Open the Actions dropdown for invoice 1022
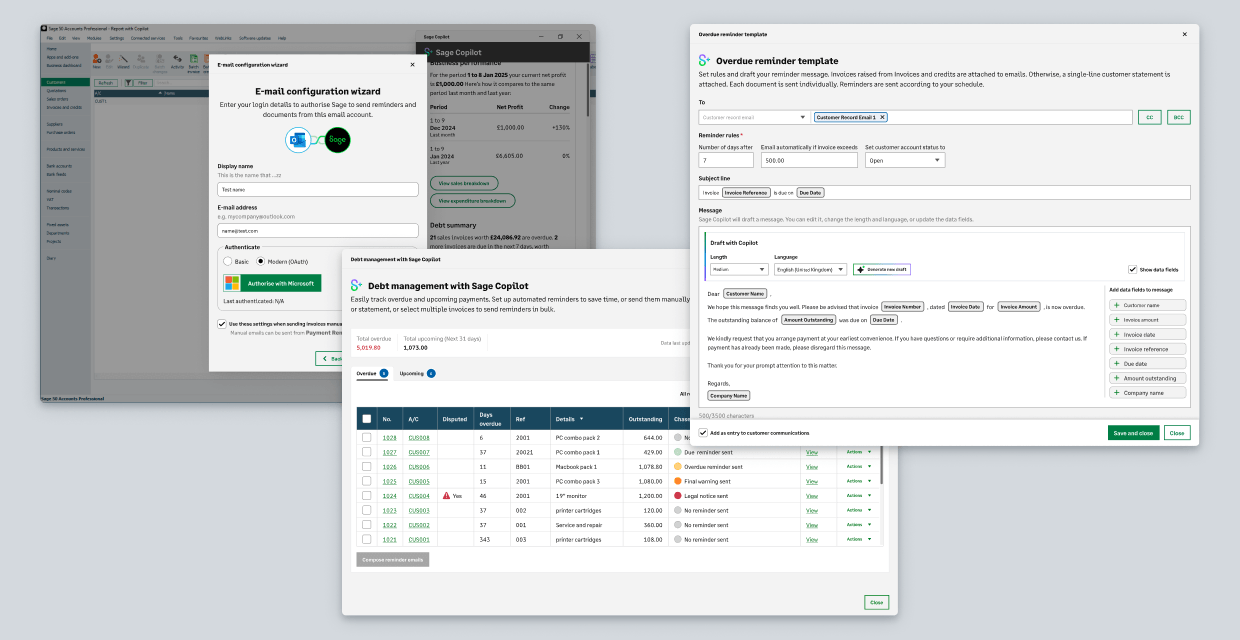 coord(858,524)
